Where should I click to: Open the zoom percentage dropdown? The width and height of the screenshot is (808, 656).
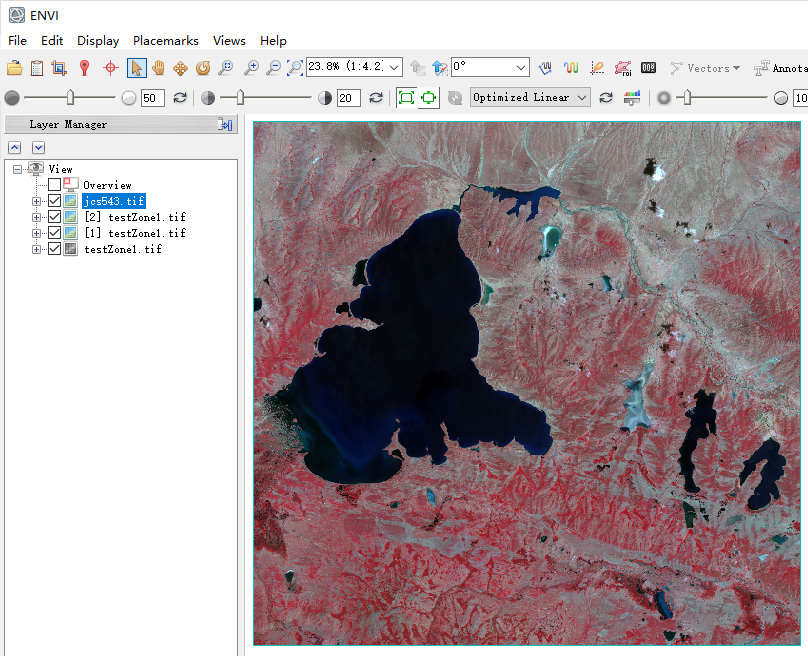click(393, 67)
